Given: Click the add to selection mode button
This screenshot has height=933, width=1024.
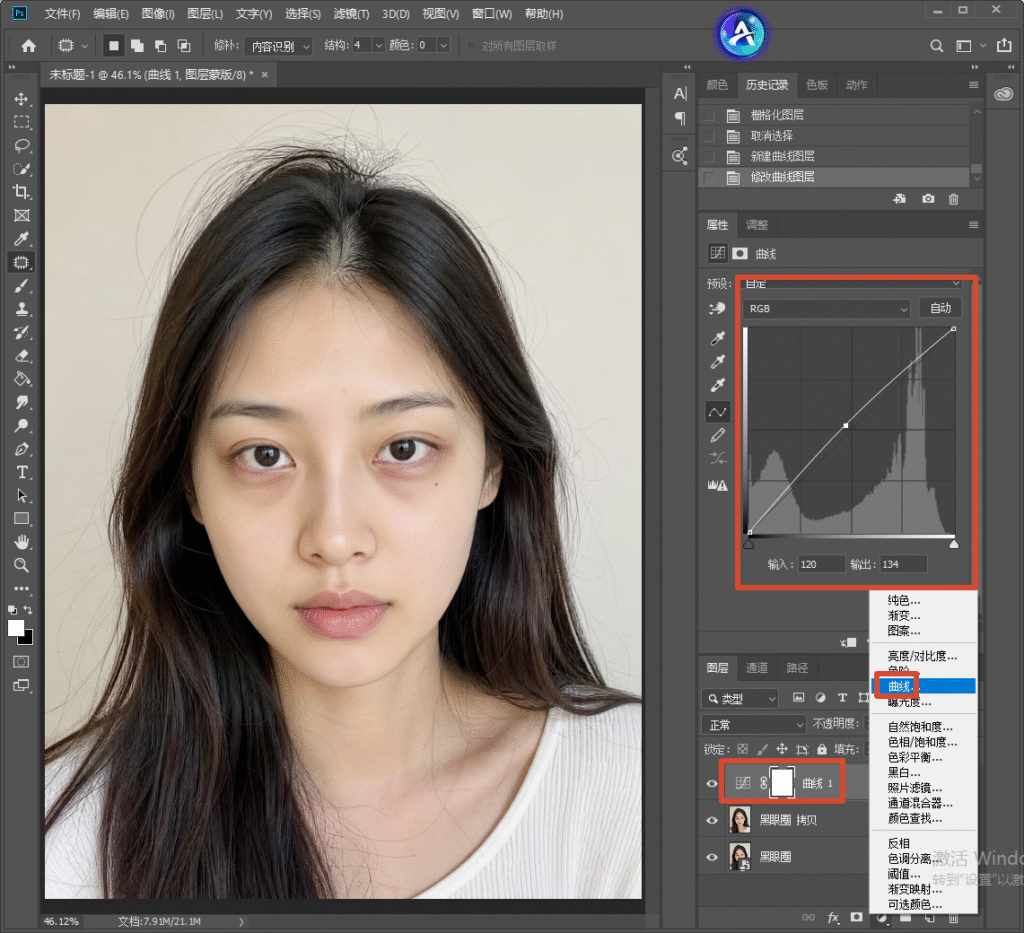Looking at the screenshot, I should [137, 46].
